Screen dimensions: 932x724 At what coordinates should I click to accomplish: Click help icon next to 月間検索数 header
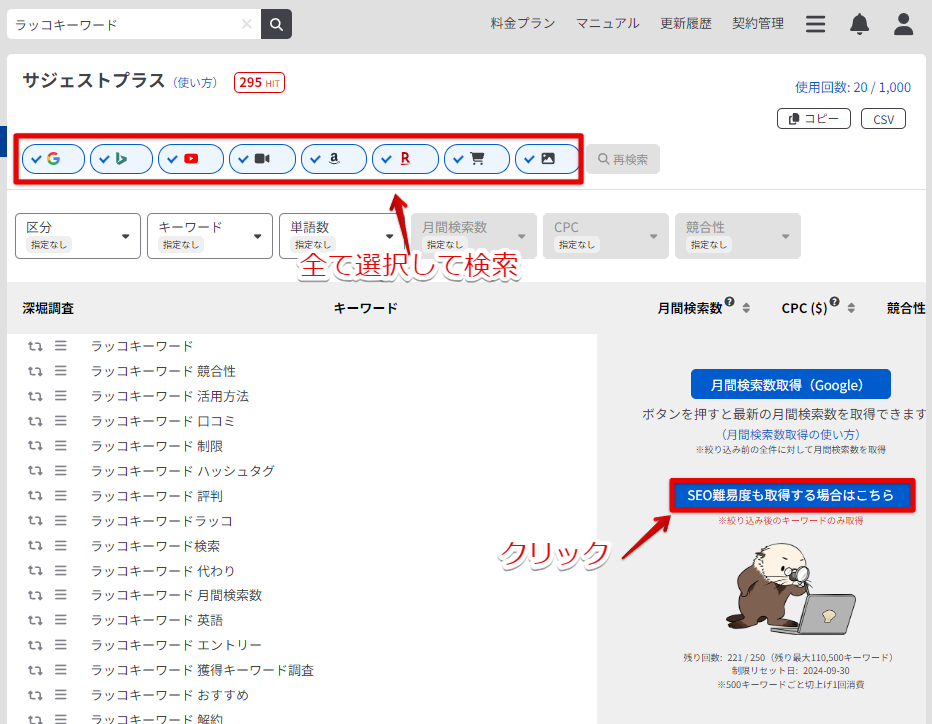pyautogui.click(x=730, y=303)
